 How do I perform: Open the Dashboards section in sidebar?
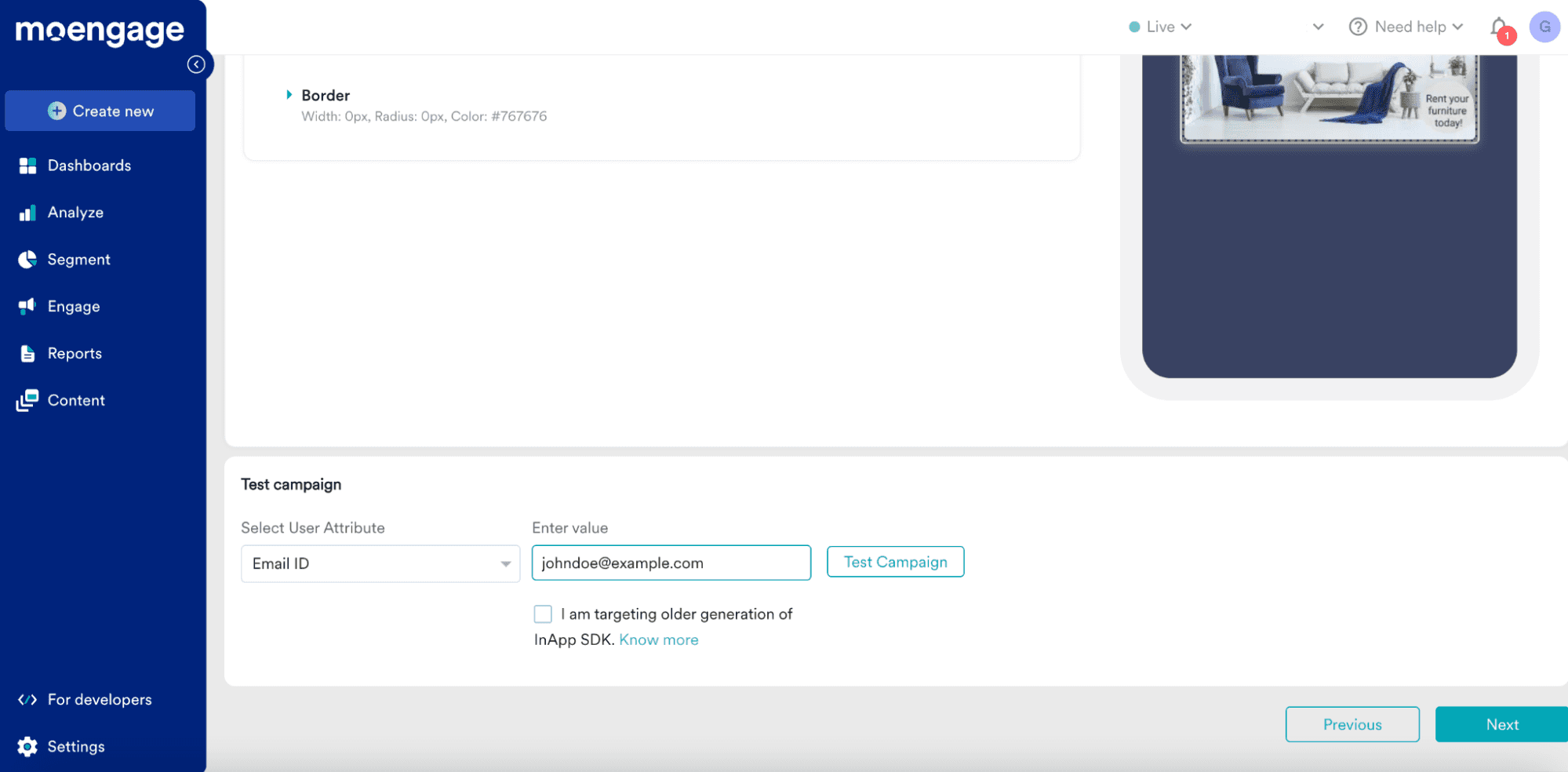point(89,165)
